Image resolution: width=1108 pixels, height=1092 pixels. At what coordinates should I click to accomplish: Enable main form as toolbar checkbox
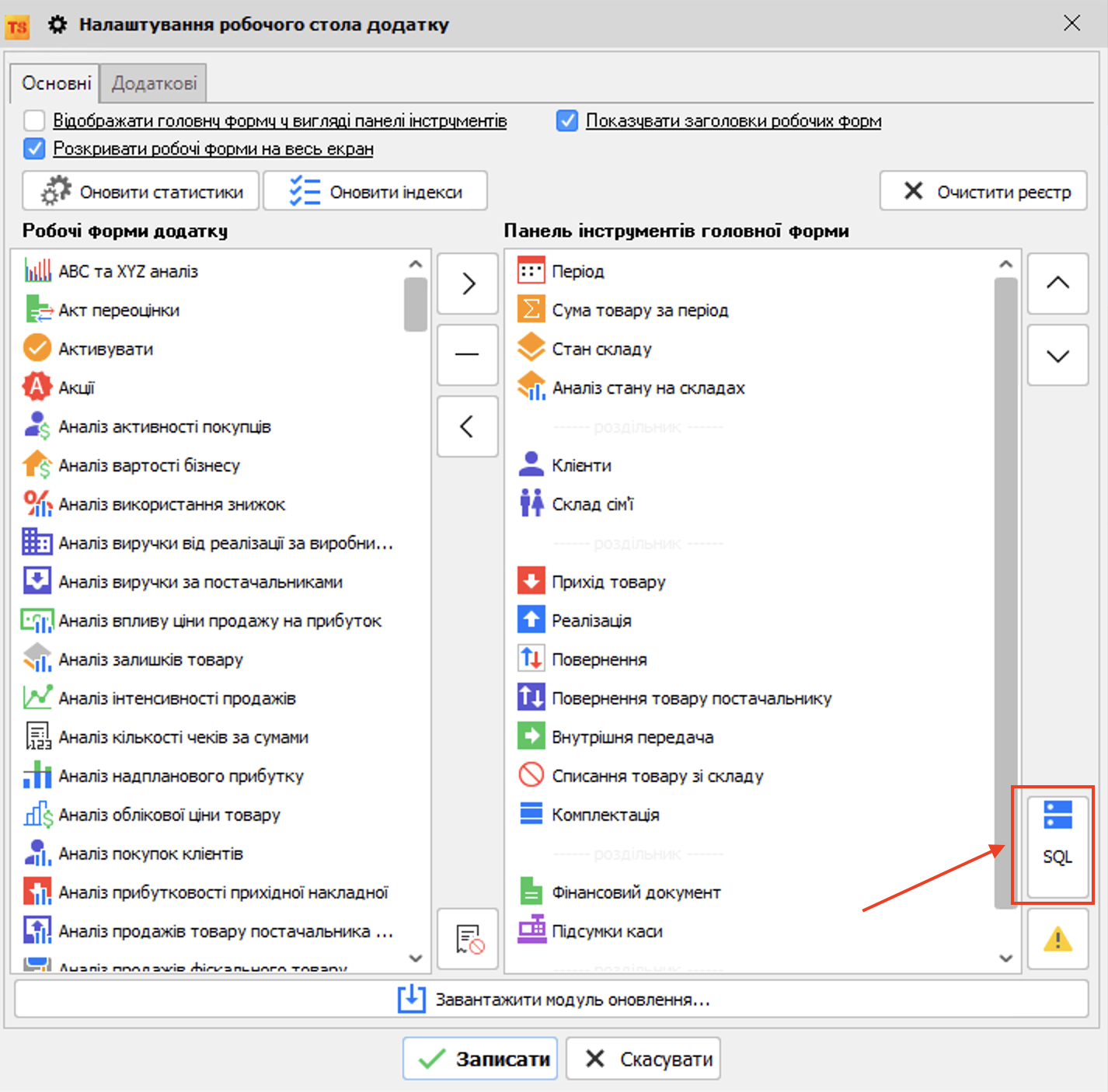(x=34, y=121)
